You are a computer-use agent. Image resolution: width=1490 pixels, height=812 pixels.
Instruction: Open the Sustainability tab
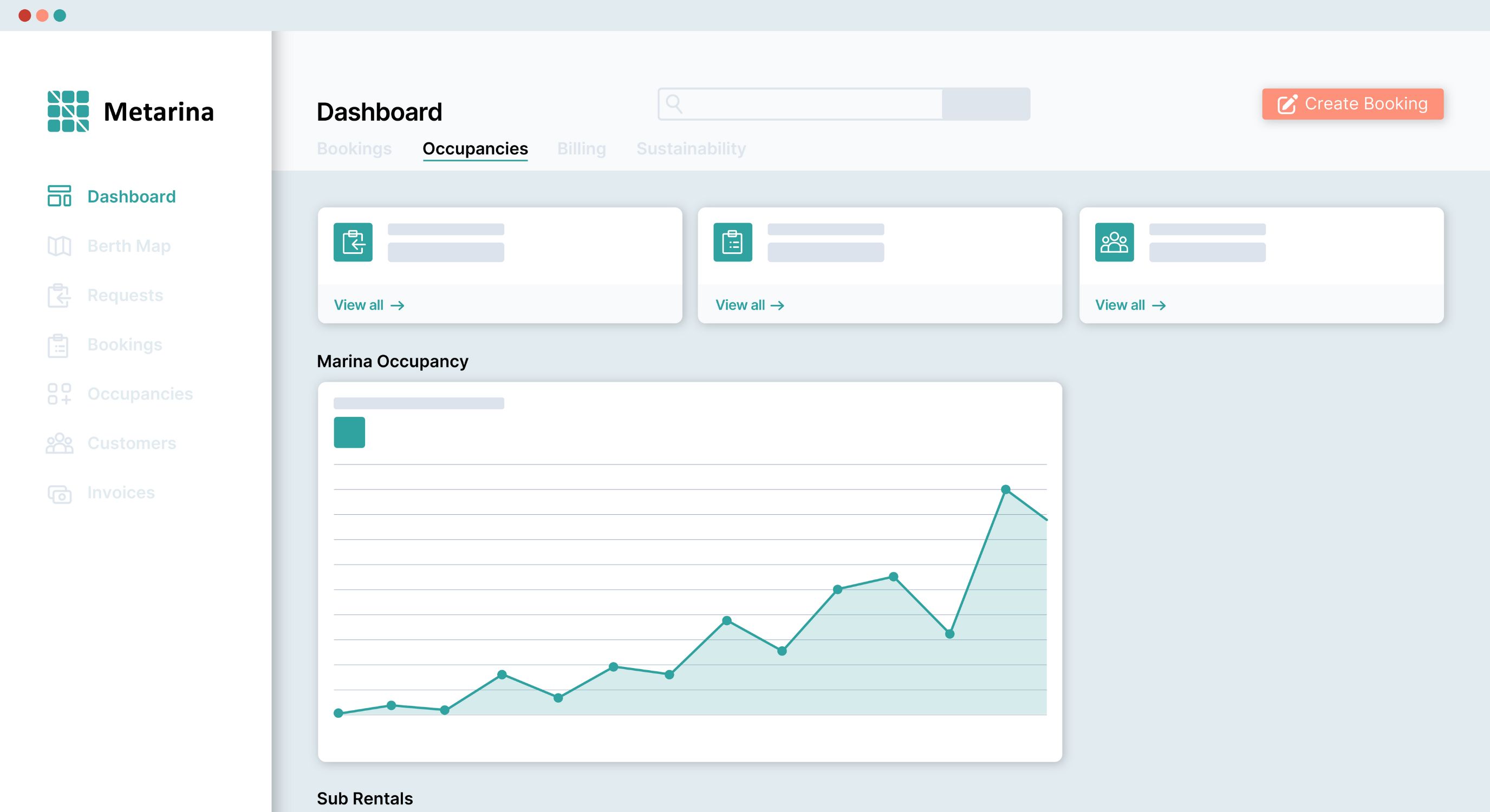(691, 148)
